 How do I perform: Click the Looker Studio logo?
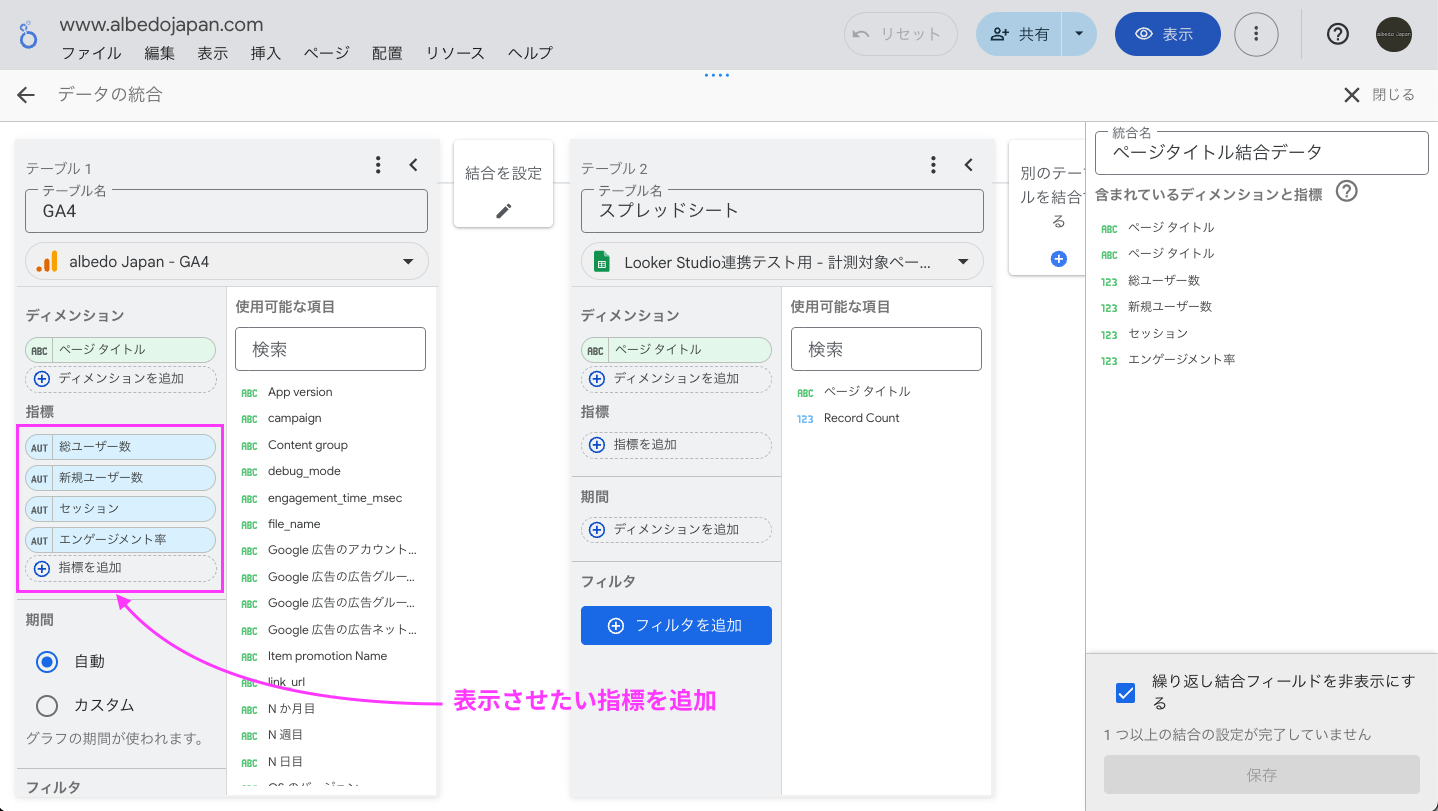tap(27, 33)
